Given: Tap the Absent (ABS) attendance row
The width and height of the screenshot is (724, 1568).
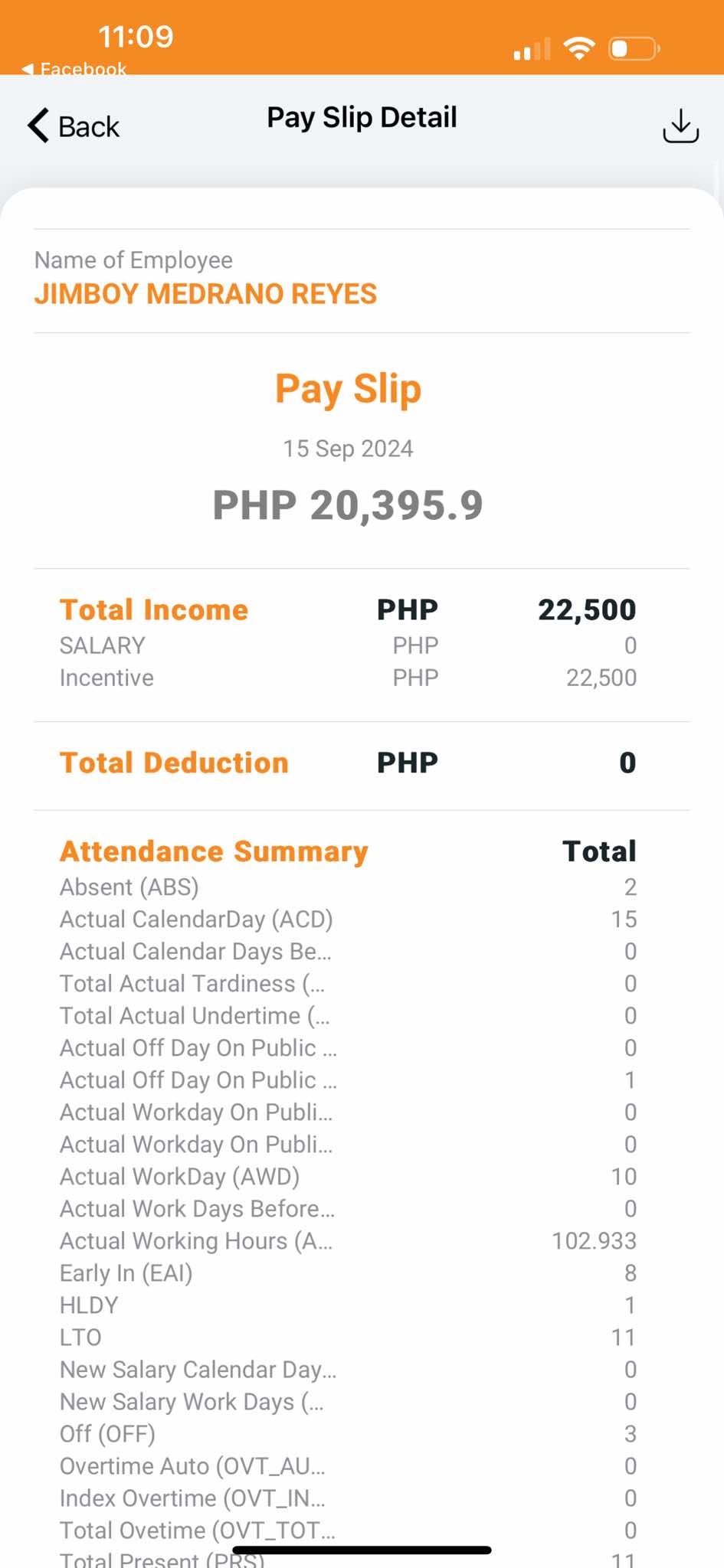Looking at the screenshot, I should [347, 887].
